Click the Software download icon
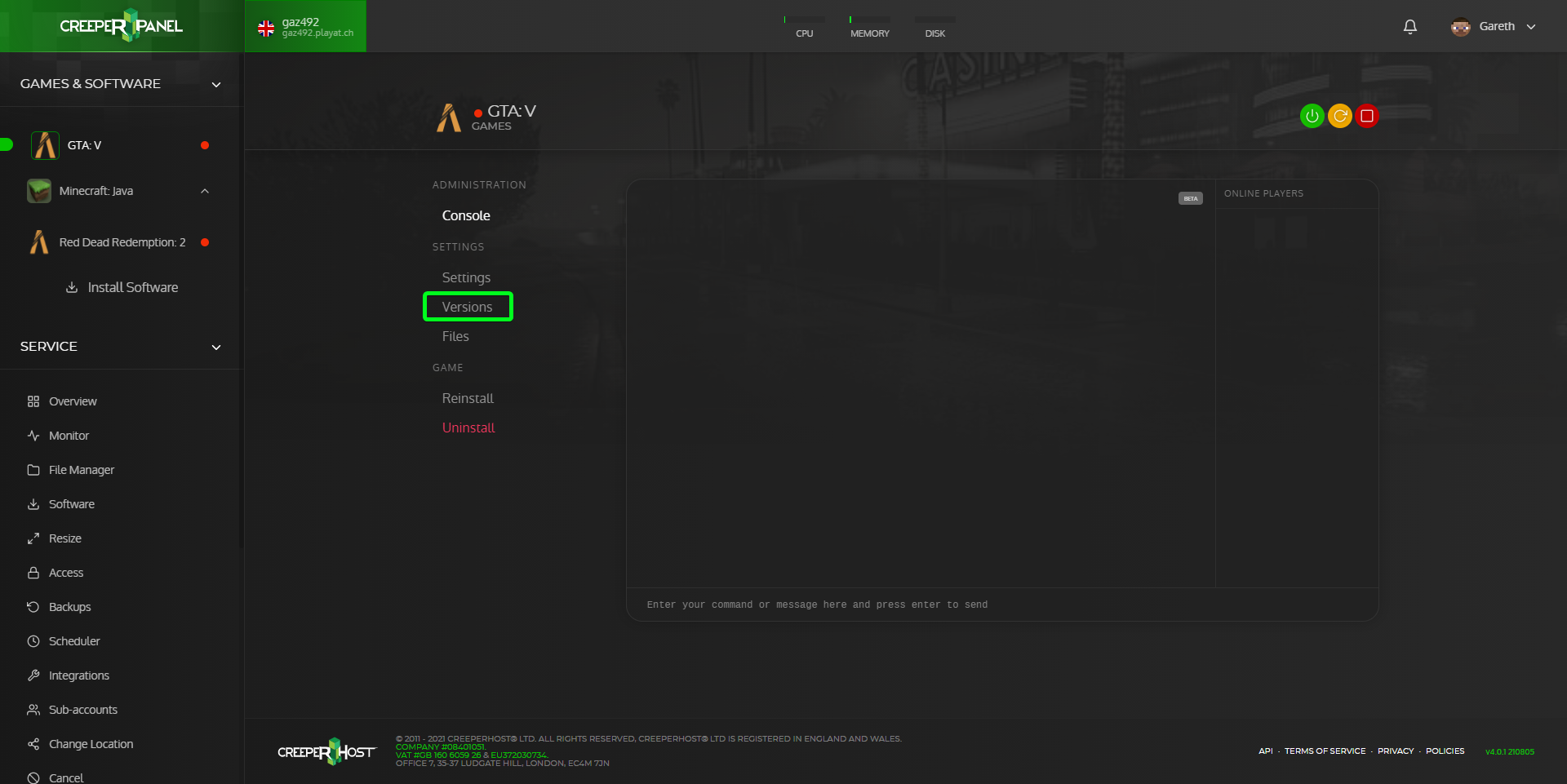Screen dimensions: 1567x784 click(33, 504)
